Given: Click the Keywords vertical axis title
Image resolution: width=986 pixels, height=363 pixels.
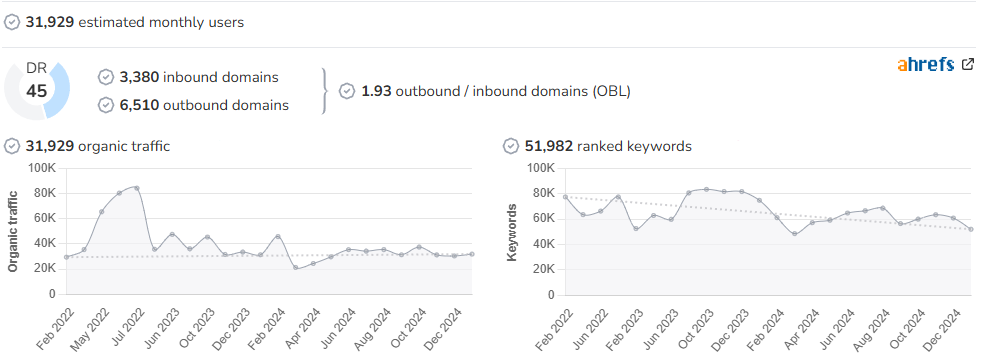Looking at the screenshot, I should tap(512, 232).
